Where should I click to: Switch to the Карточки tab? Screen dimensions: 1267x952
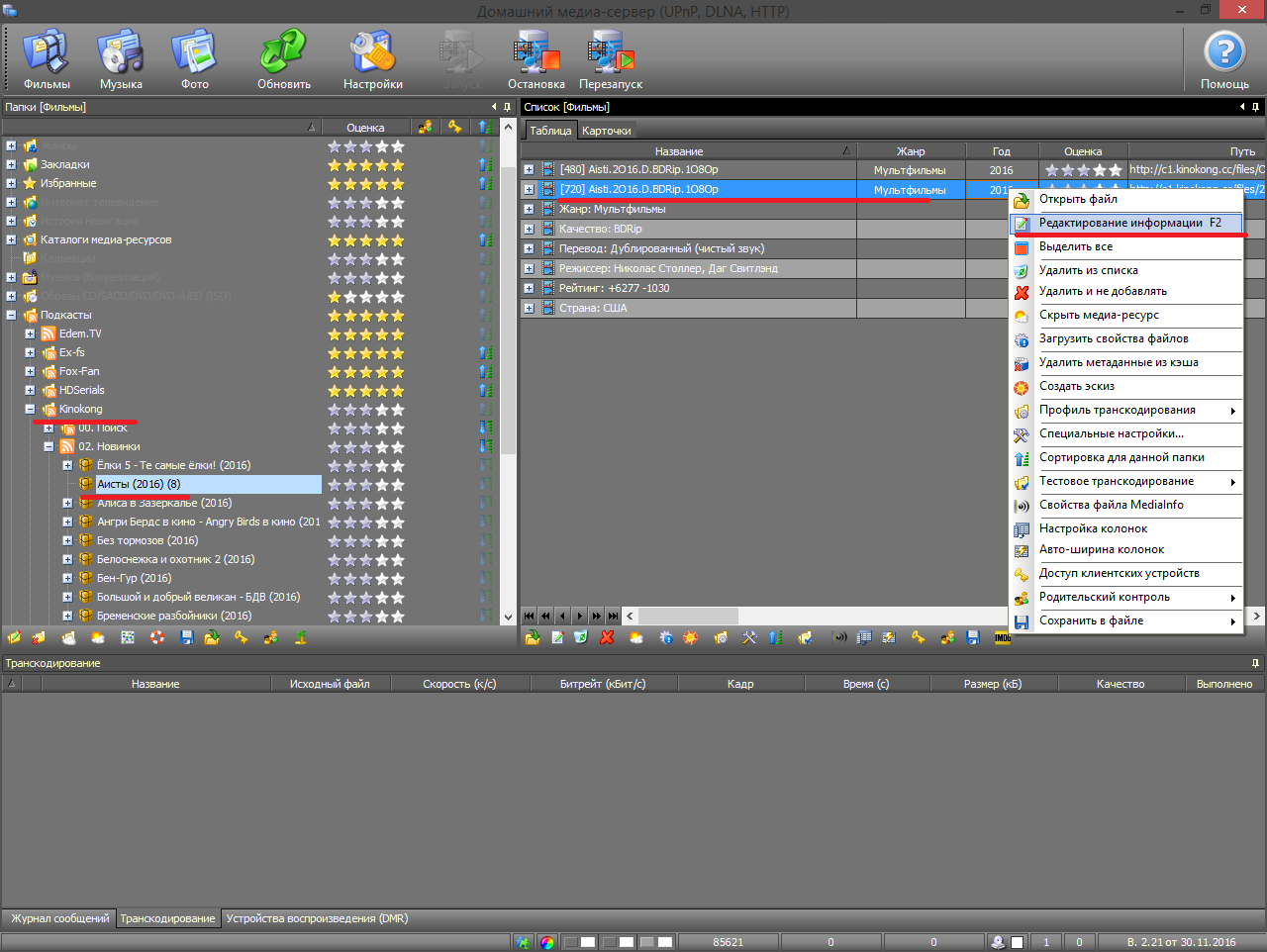pyautogui.click(x=606, y=131)
